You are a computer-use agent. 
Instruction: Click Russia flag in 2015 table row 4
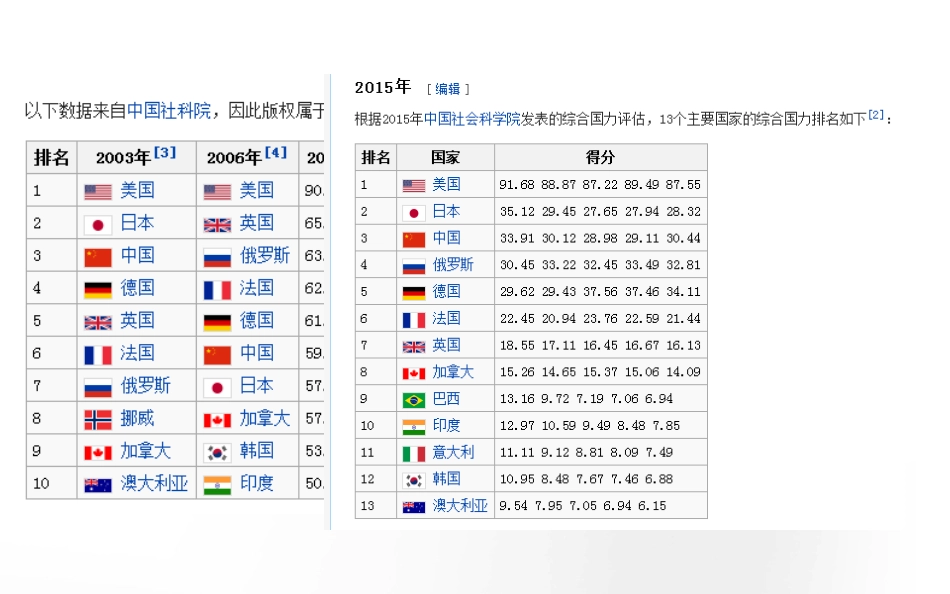tap(414, 266)
